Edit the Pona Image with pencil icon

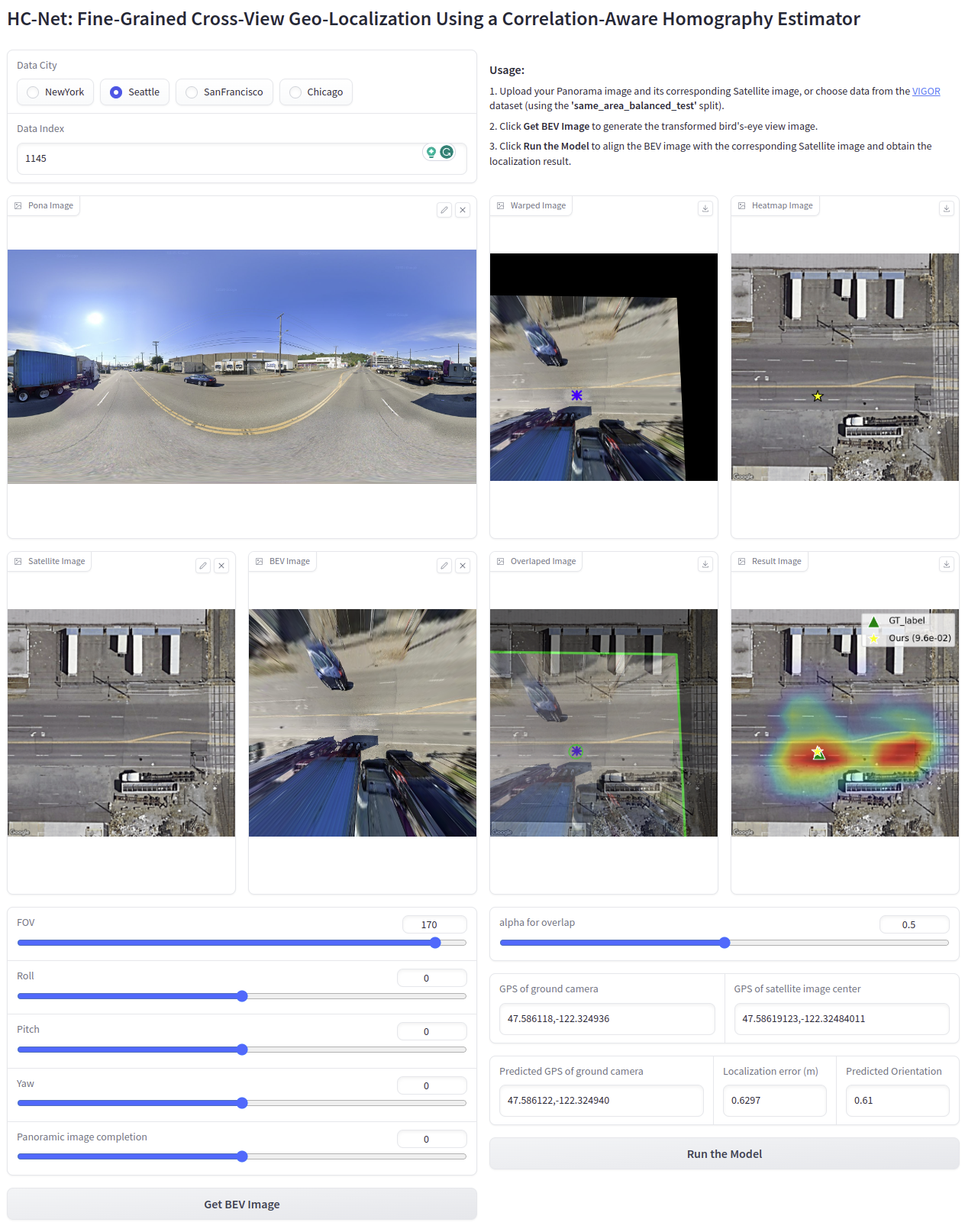(444, 210)
